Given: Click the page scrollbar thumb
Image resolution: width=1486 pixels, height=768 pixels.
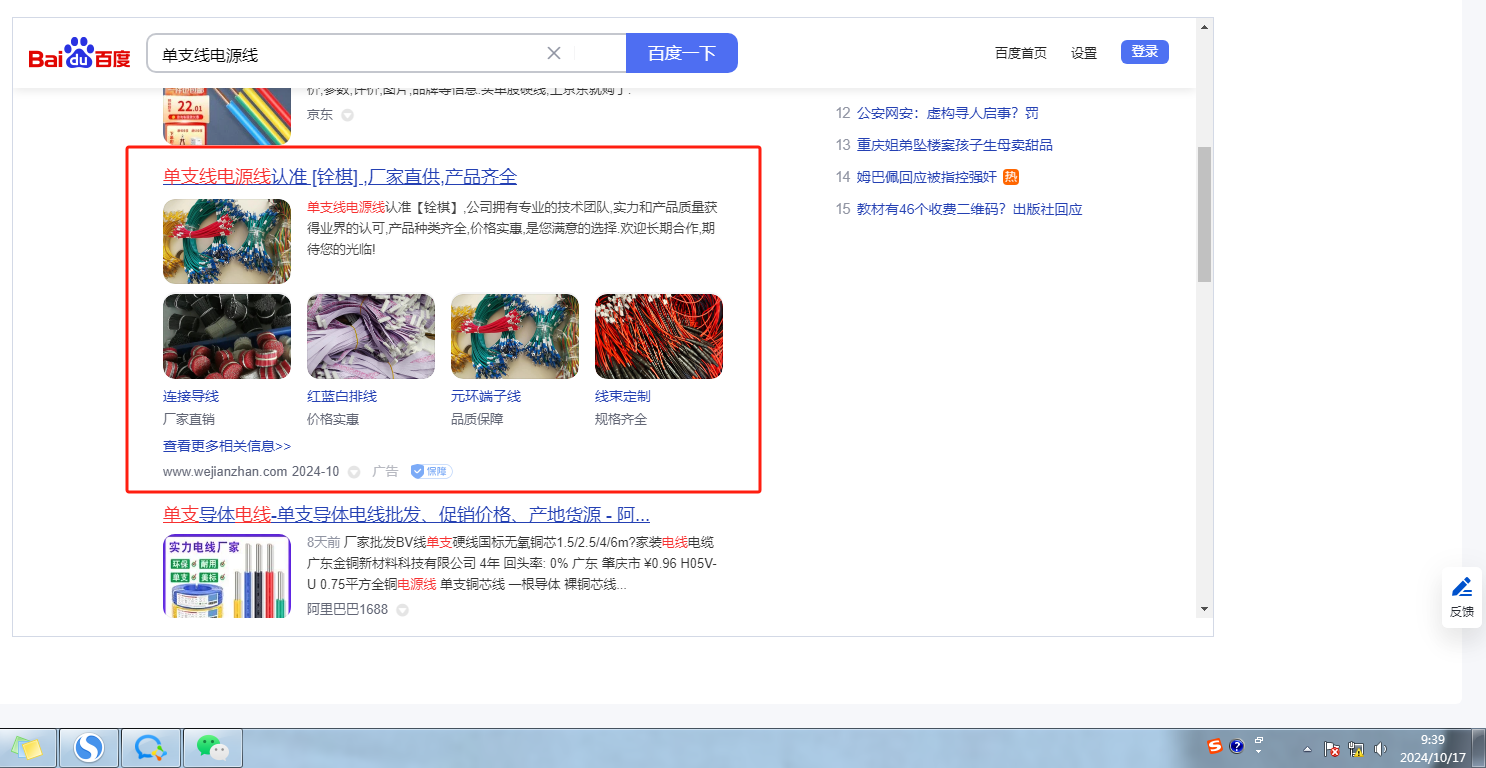Looking at the screenshot, I should click(x=1204, y=215).
